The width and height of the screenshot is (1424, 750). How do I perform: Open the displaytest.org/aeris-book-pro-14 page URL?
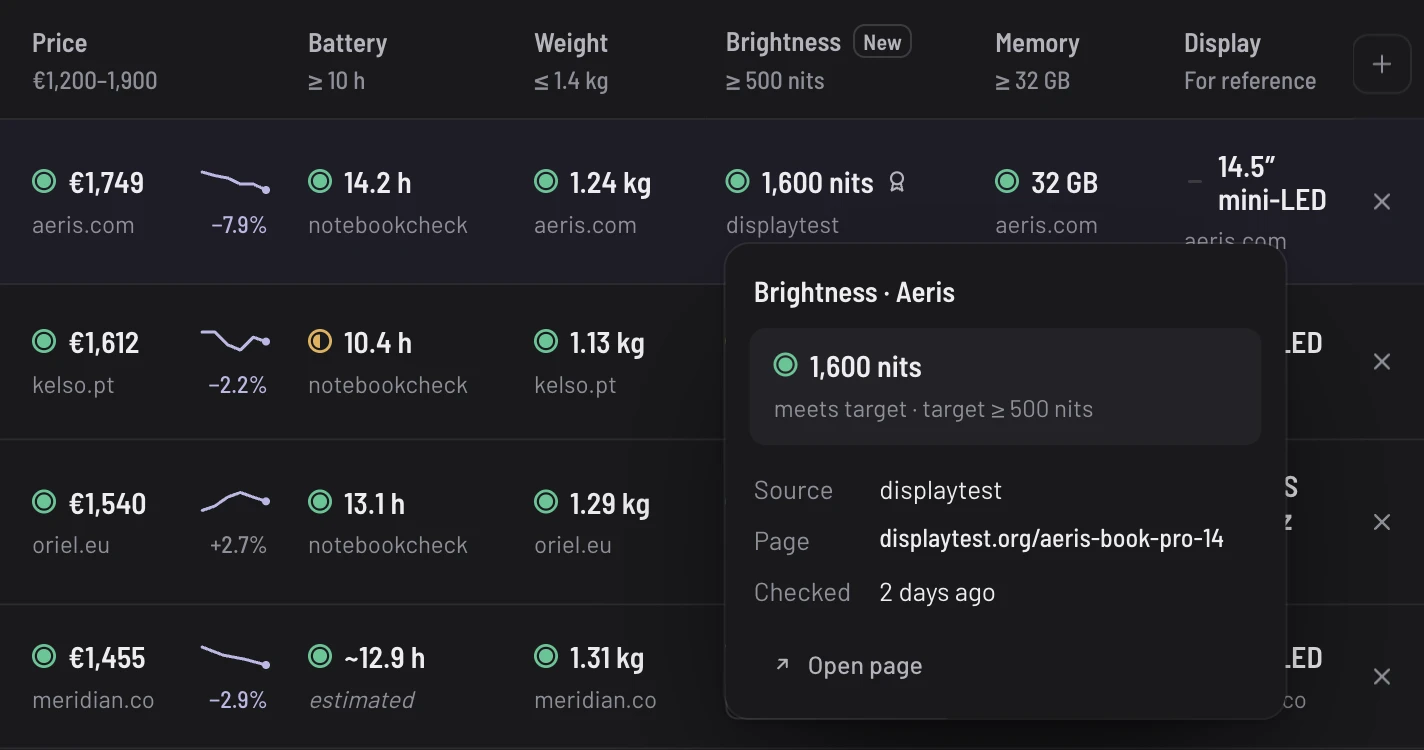point(1051,539)
